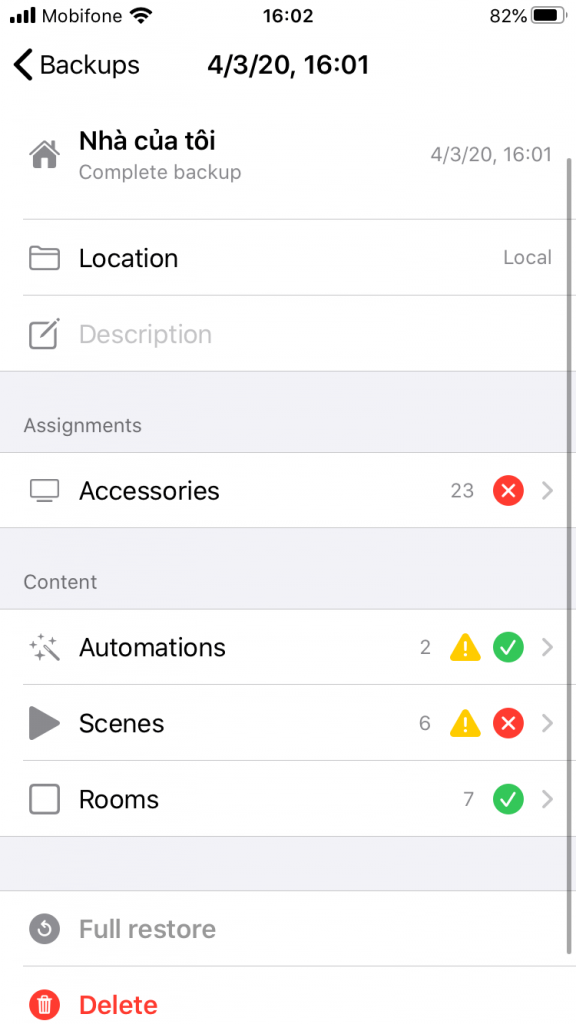Select the compose icon next to Description
This screenshot has height=1024, width=576.
pos(44,334)
